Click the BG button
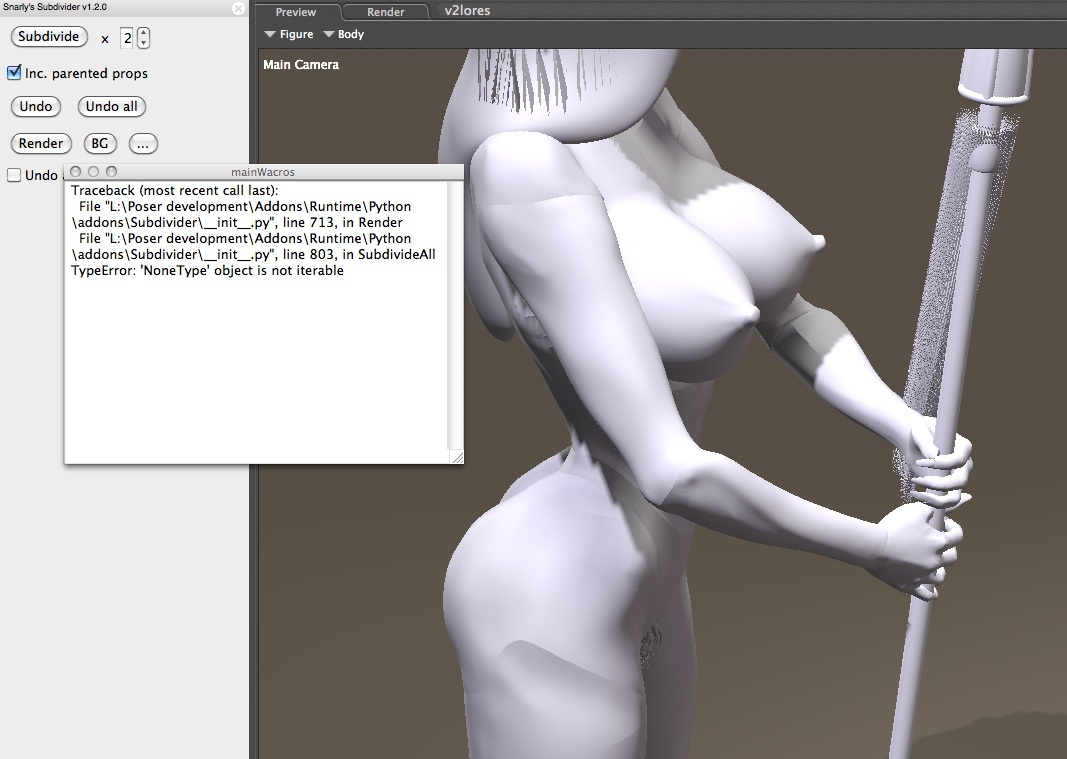Screen dimensions: 1067x759 (100, 144)
